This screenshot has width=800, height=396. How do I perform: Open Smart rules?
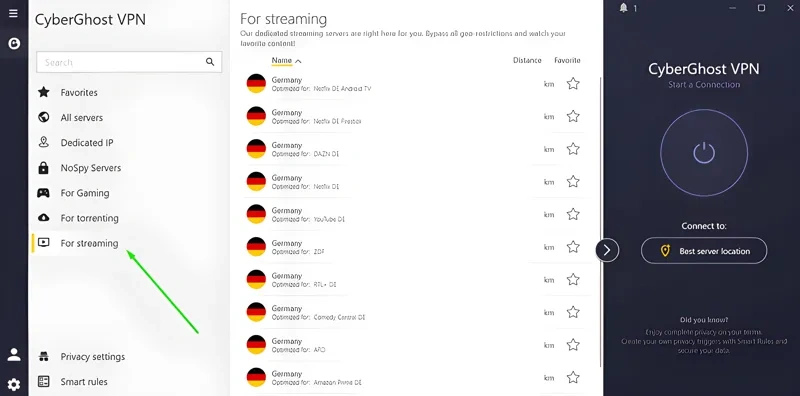coord(84,382)
